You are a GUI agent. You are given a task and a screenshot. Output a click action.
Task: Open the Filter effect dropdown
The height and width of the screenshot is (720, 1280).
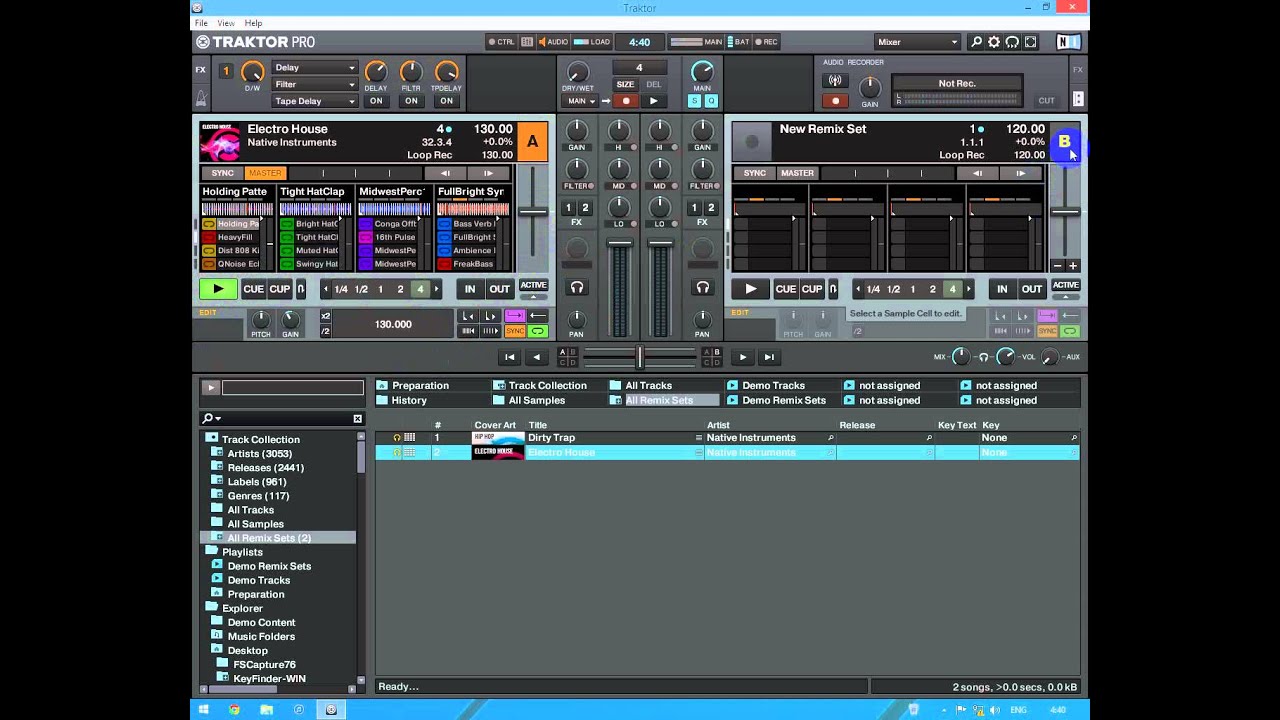click(314, 84)
